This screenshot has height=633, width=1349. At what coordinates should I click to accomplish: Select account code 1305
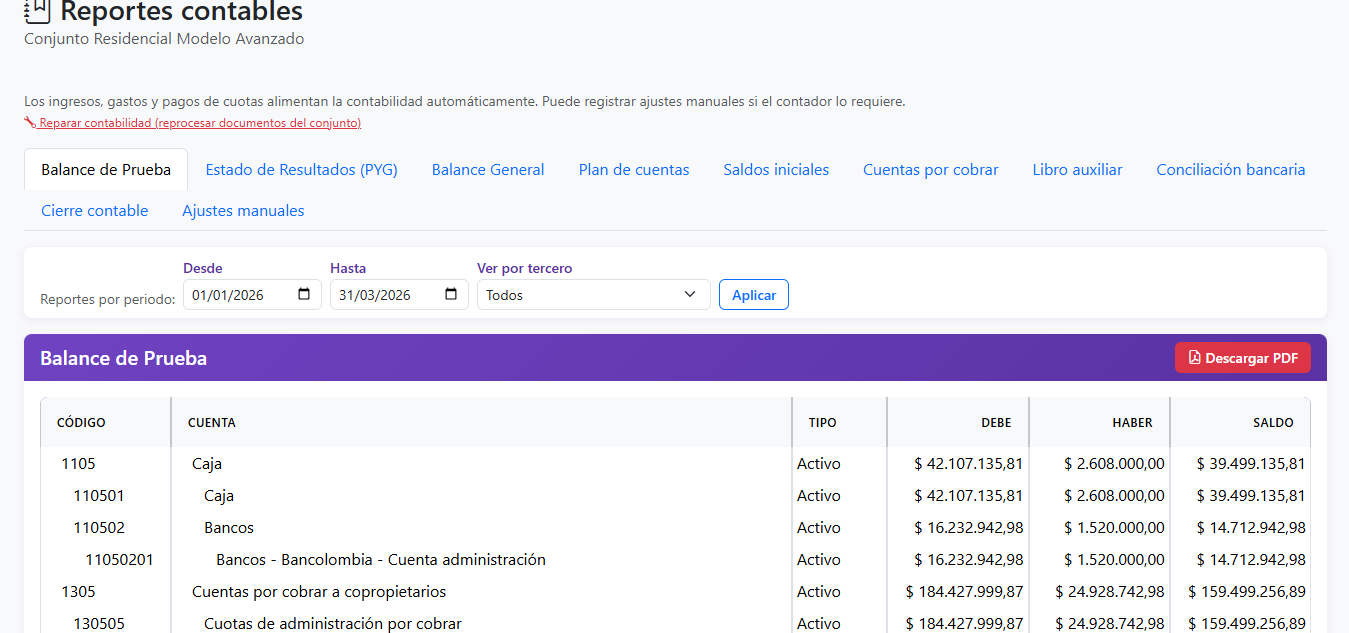78,592
